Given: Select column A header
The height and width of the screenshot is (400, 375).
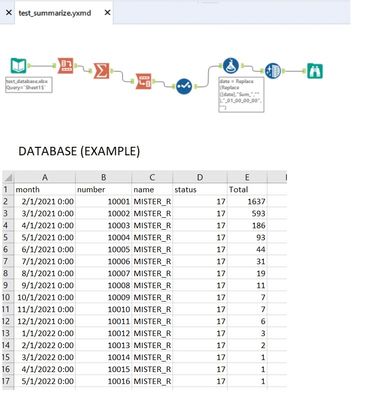Looking at the screenshot, I should 45,177.
